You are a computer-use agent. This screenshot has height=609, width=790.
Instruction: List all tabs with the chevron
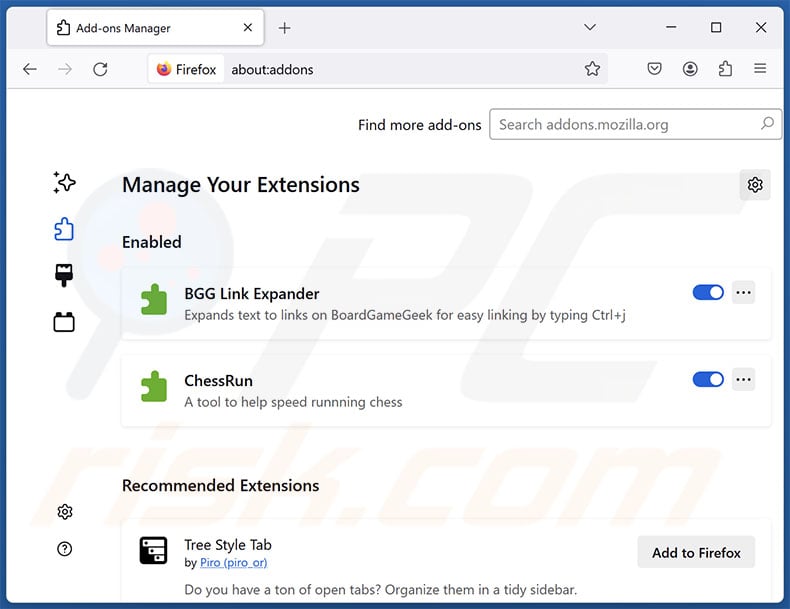[x=590, y=27]
